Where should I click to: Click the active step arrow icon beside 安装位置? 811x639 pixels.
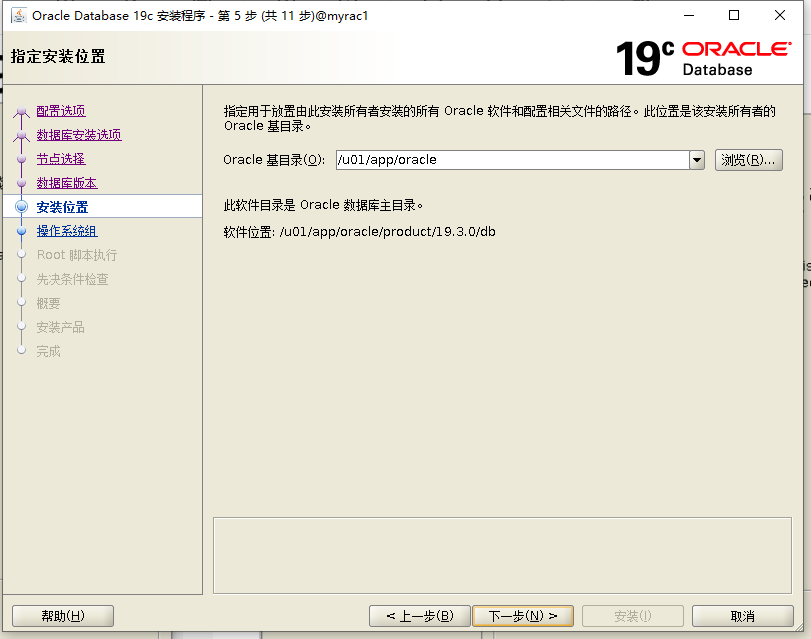click(22, 206)
